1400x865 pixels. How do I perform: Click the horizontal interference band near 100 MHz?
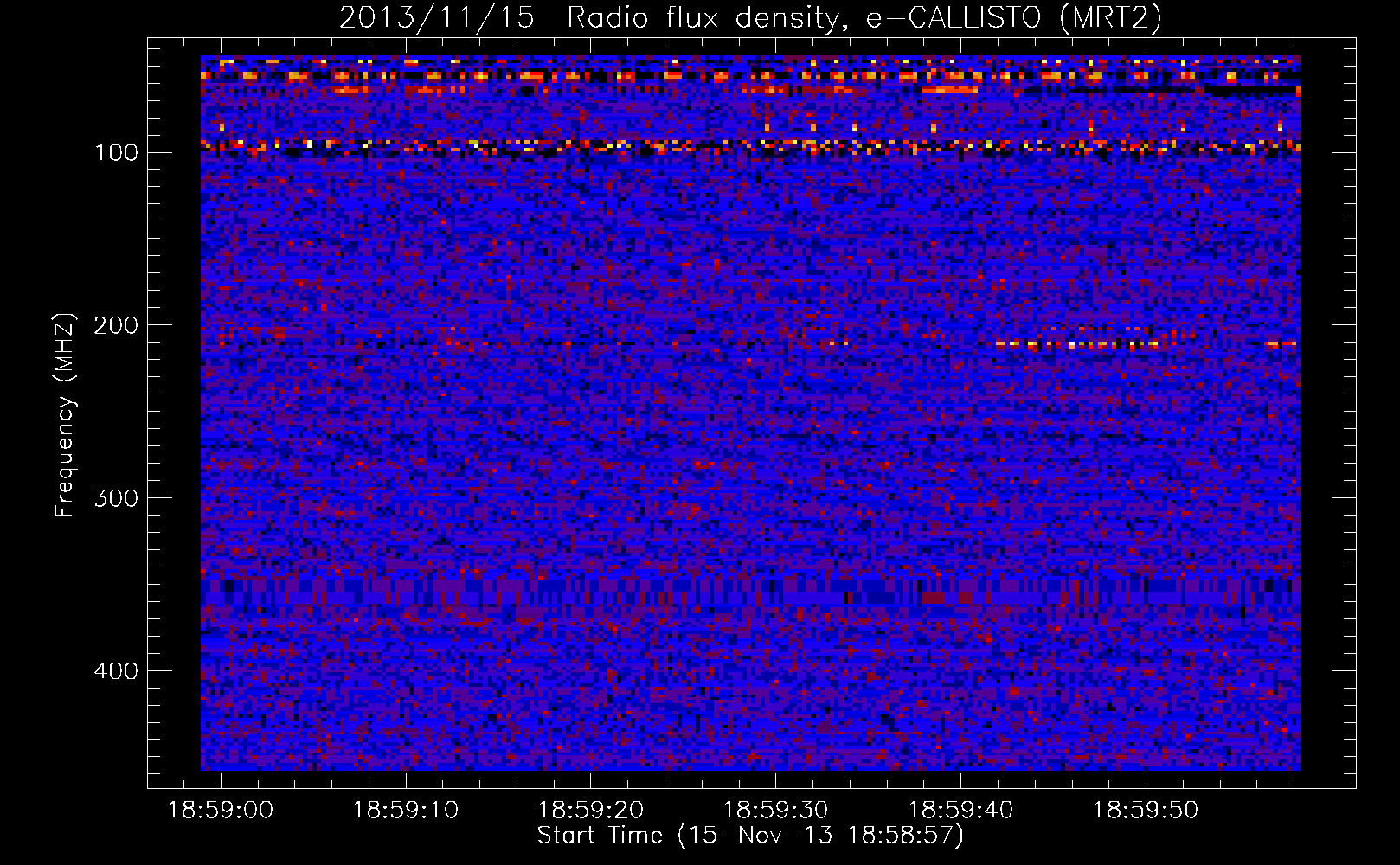coord(750,147)
